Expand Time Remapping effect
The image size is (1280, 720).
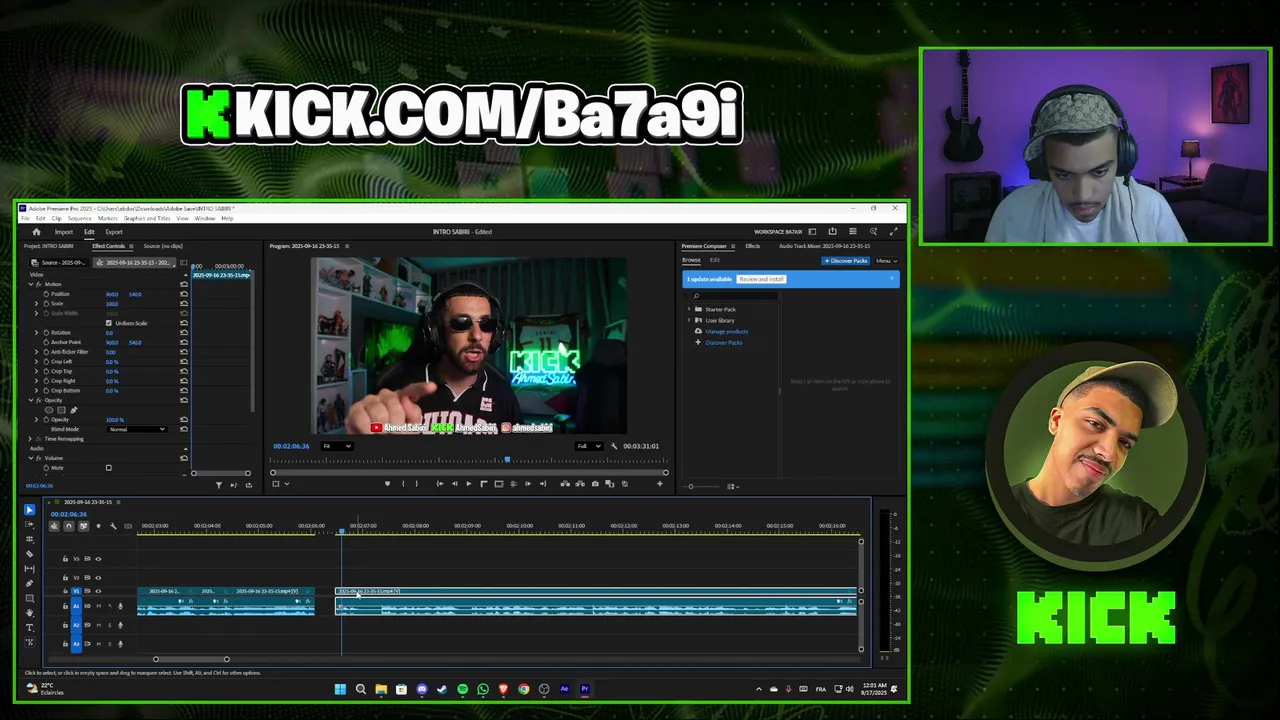(x=30, y=439)
